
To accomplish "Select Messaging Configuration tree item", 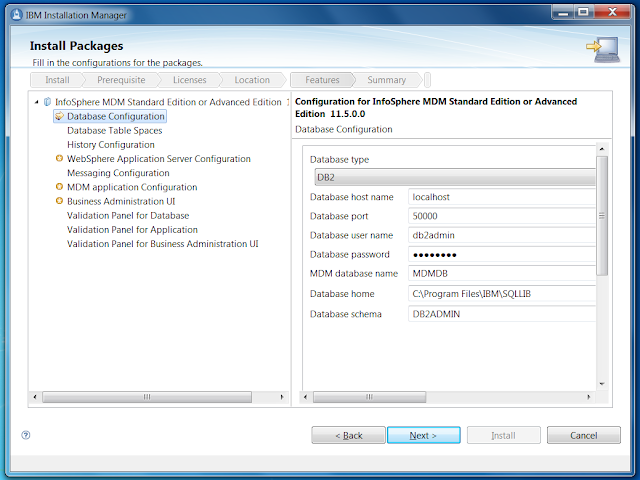I will coord(118,173).
